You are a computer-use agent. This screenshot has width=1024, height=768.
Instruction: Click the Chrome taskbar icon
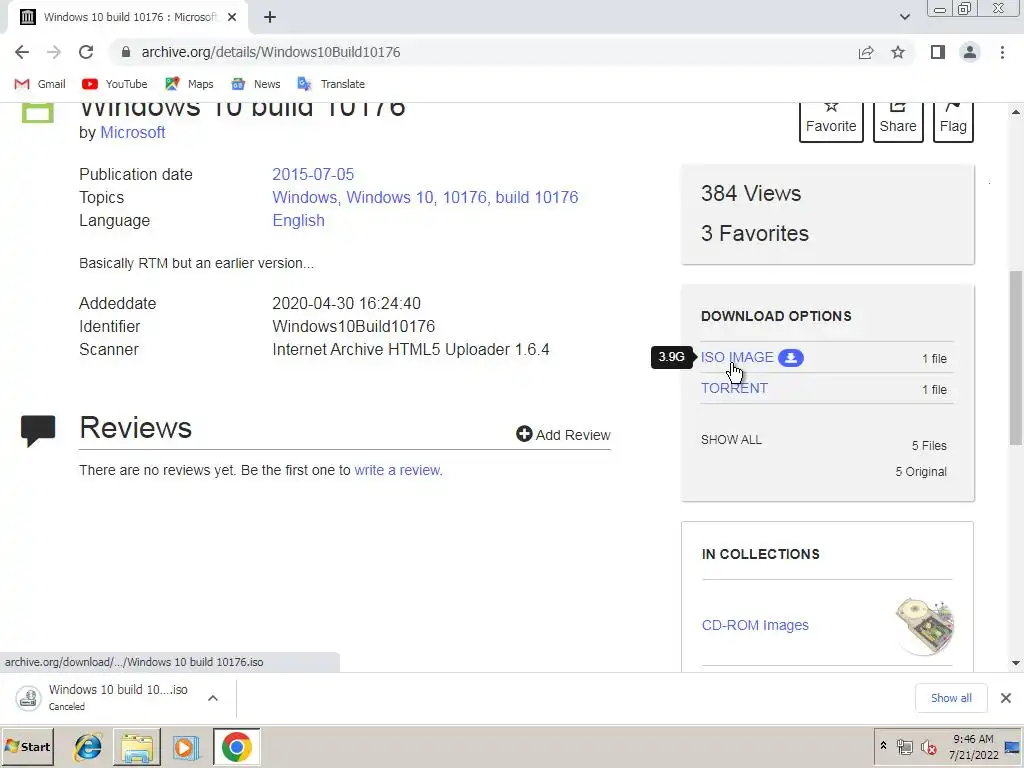click(x=236, y=746)
